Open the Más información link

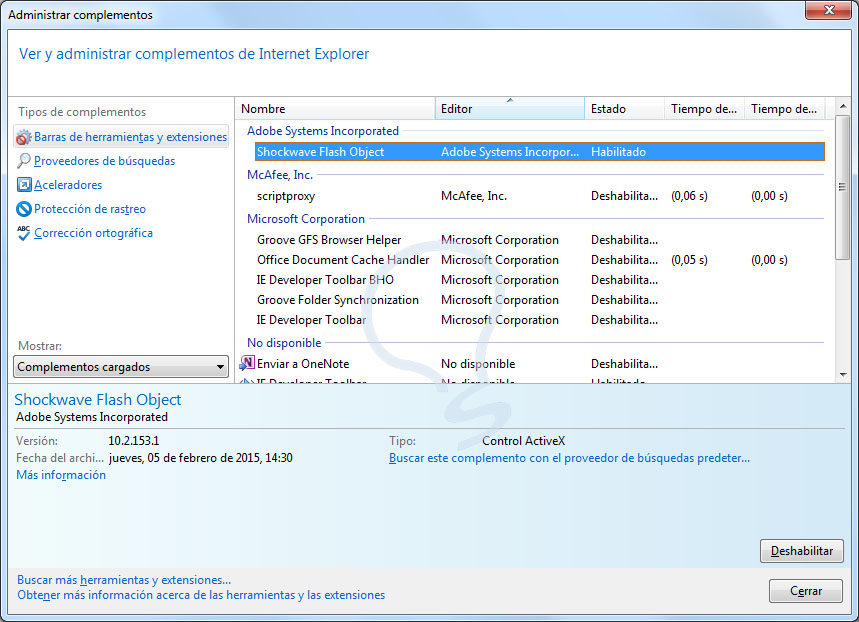point(61,475)
